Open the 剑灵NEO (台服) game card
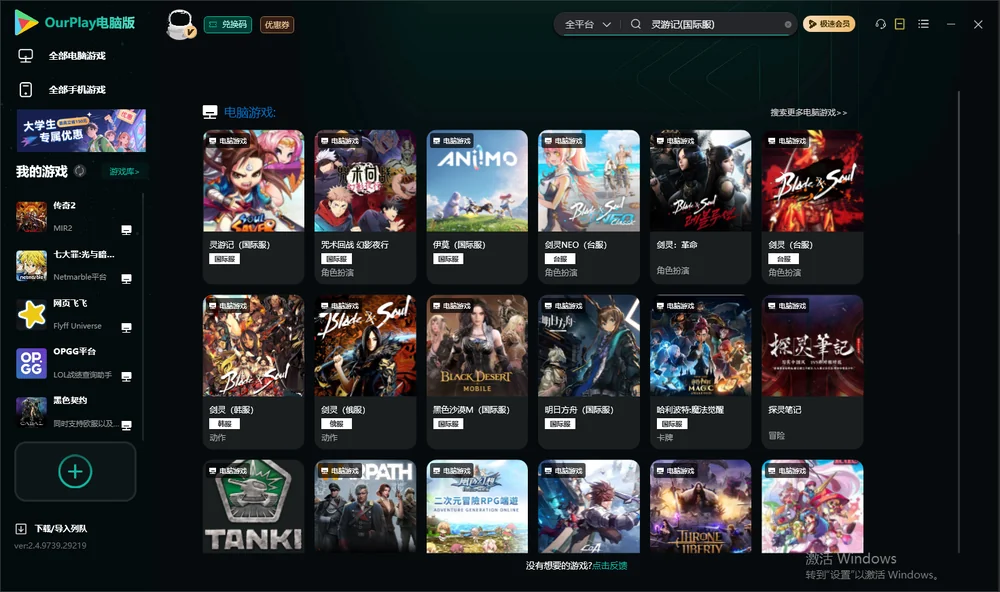 tap(589, 207)
